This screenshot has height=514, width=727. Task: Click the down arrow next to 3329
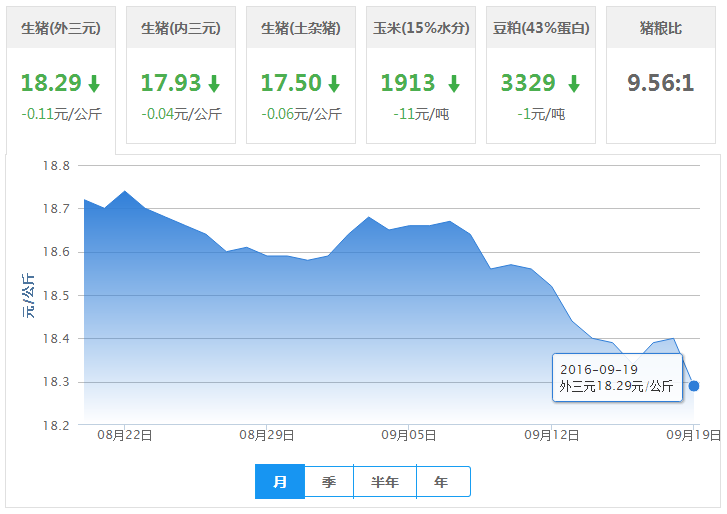(574, 84)
